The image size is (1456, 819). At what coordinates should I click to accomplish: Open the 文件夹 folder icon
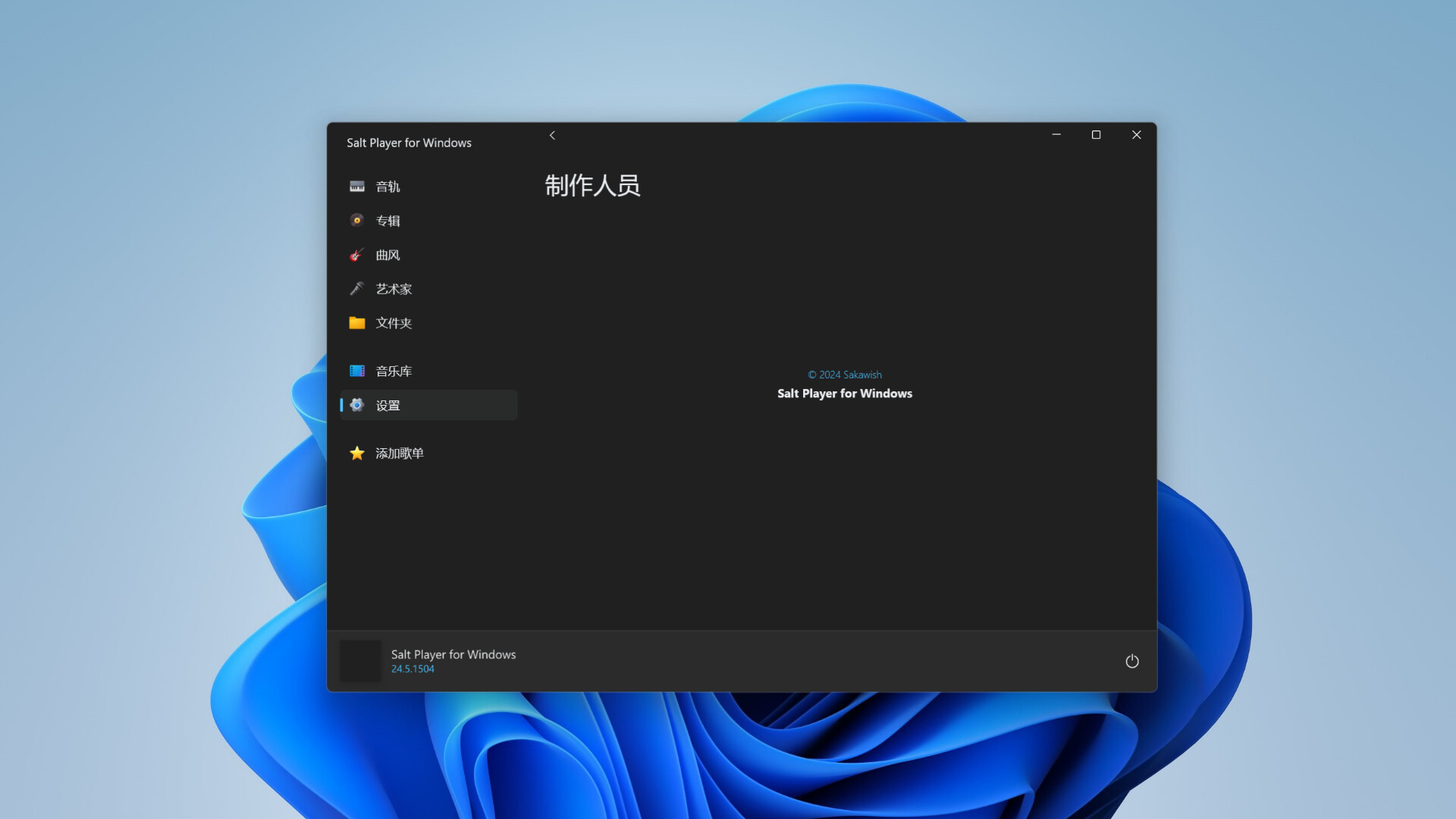(357, 323)
